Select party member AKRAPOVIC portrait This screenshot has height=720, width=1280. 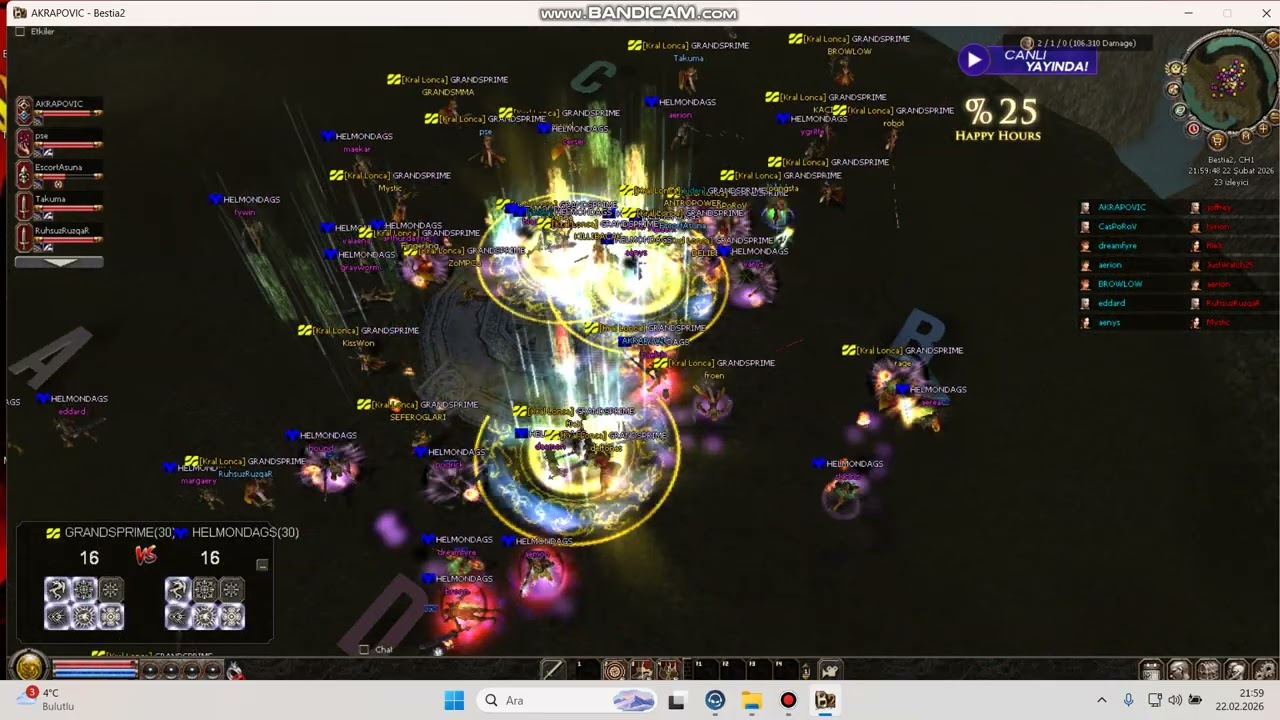click(x=24, y=110)
